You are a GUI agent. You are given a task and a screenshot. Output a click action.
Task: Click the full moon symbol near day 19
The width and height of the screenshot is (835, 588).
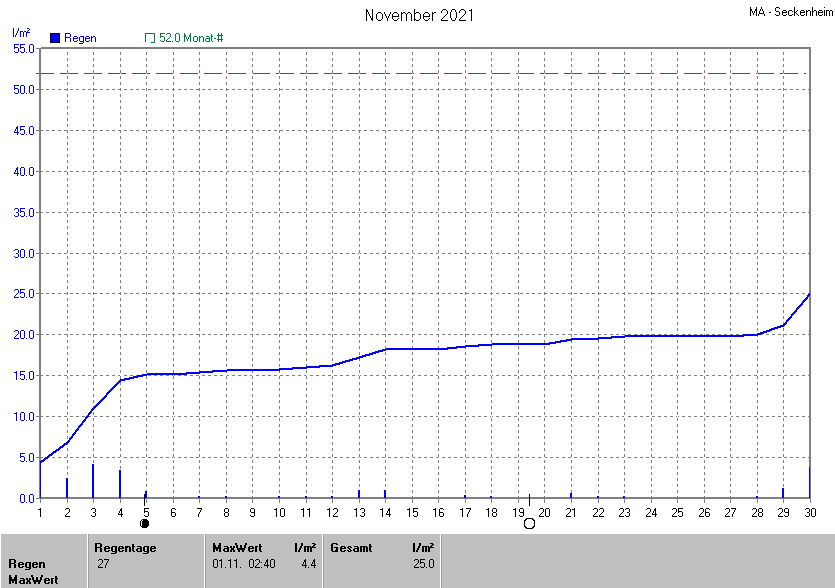(529, 523)
